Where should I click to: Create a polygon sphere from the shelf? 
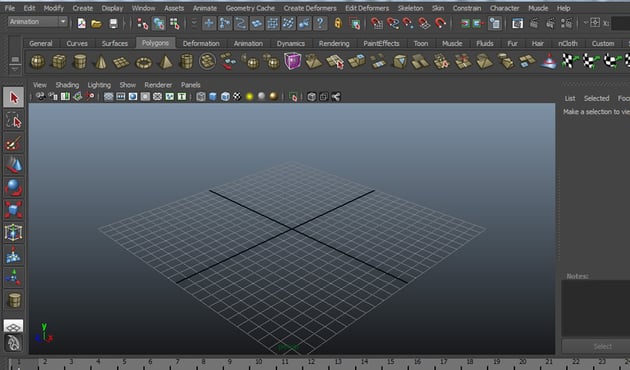click(38, 62)
